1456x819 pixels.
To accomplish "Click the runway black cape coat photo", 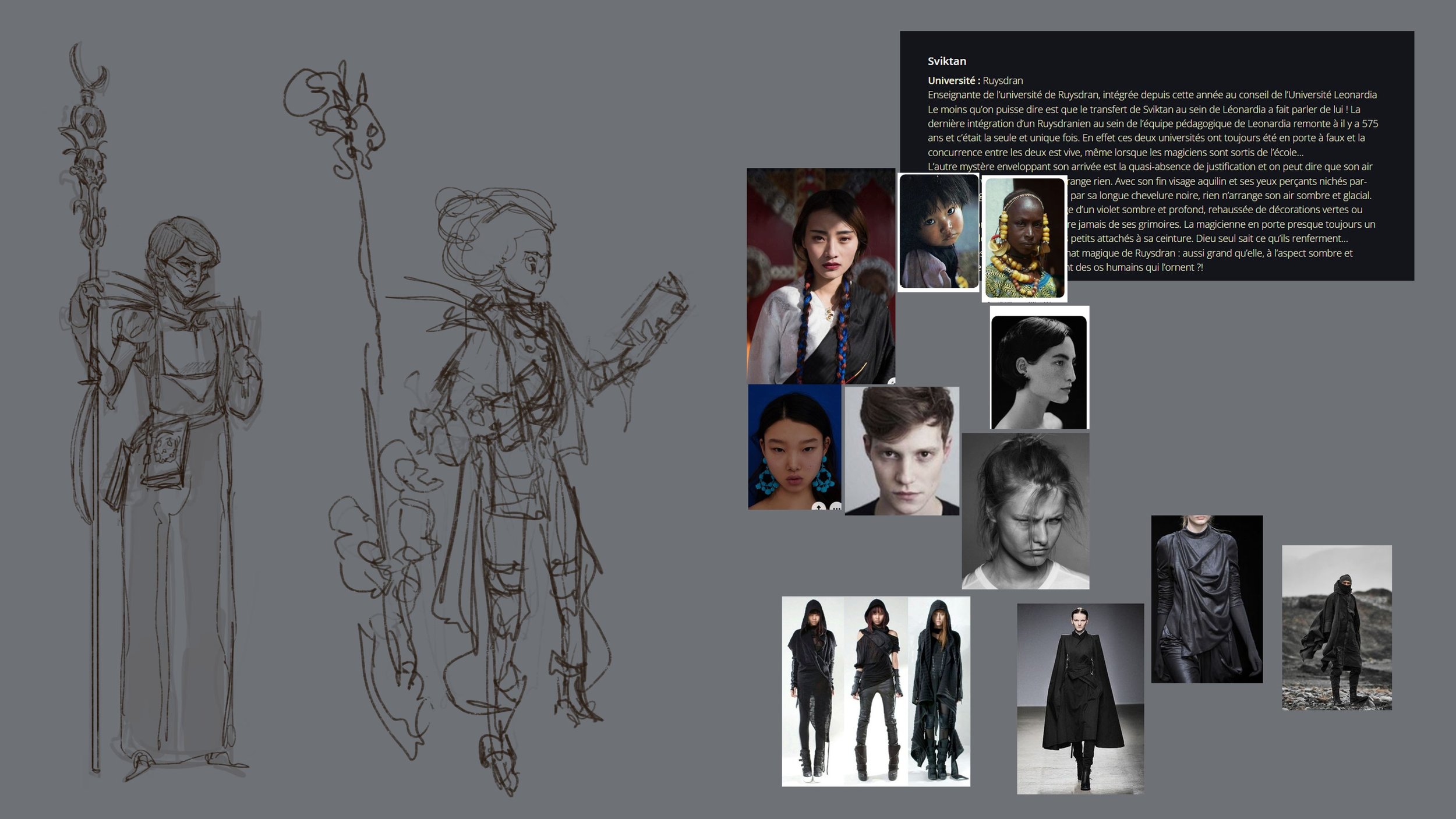I will [1080, 698].
